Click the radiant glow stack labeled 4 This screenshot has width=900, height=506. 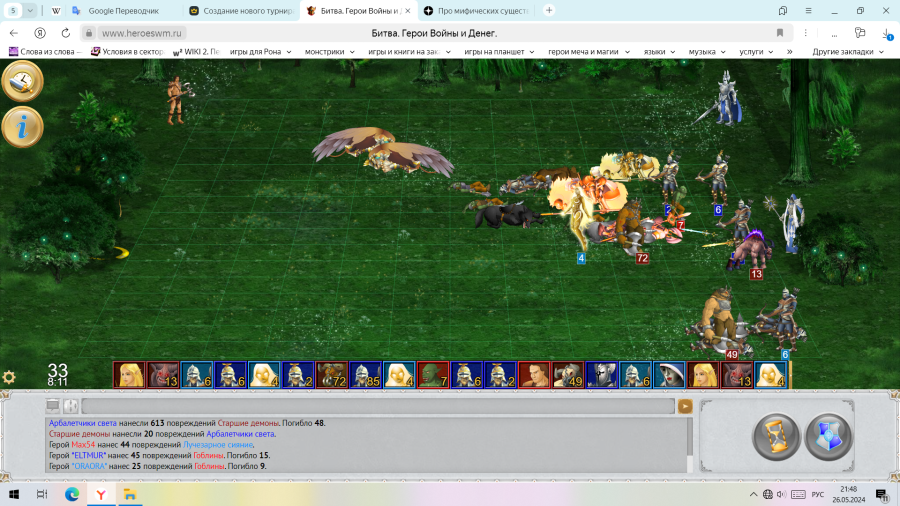[579, 221]
